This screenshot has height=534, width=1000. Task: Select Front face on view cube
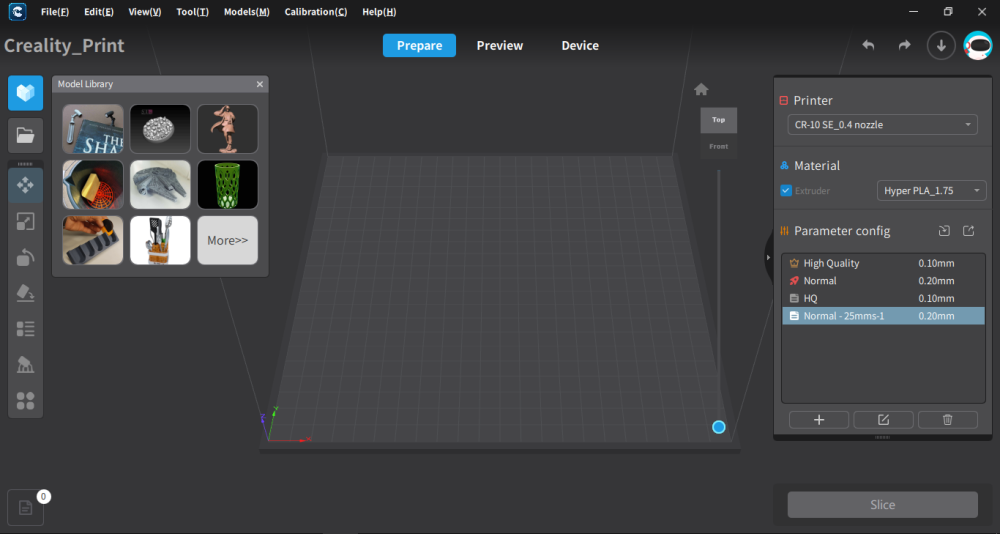coord(719,147)
